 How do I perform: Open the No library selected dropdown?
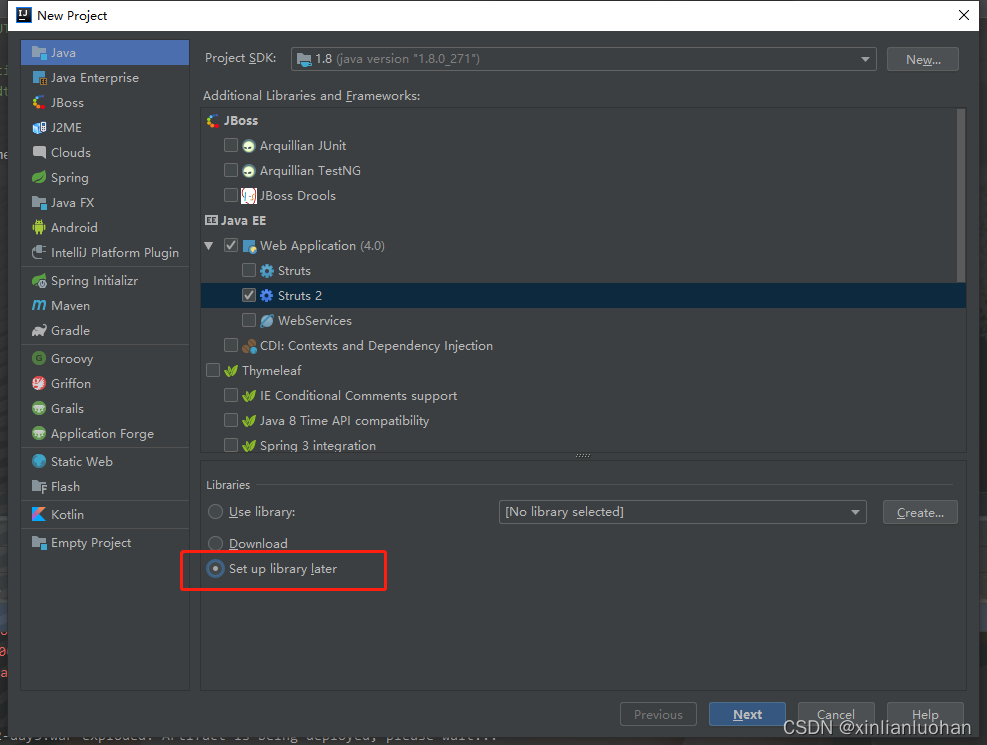[x=682, y=512]
